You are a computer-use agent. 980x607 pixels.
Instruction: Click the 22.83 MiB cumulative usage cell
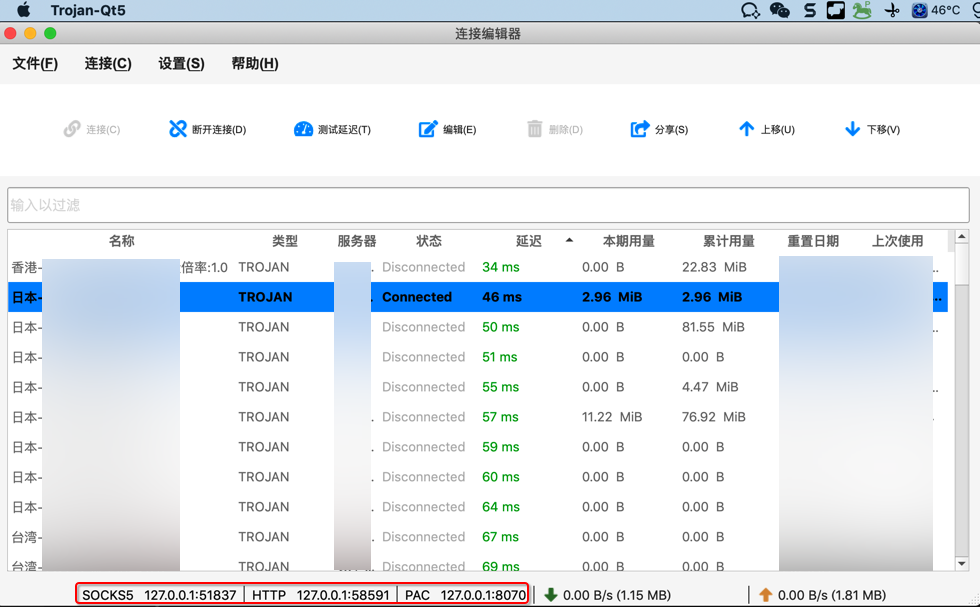(714, 267)
